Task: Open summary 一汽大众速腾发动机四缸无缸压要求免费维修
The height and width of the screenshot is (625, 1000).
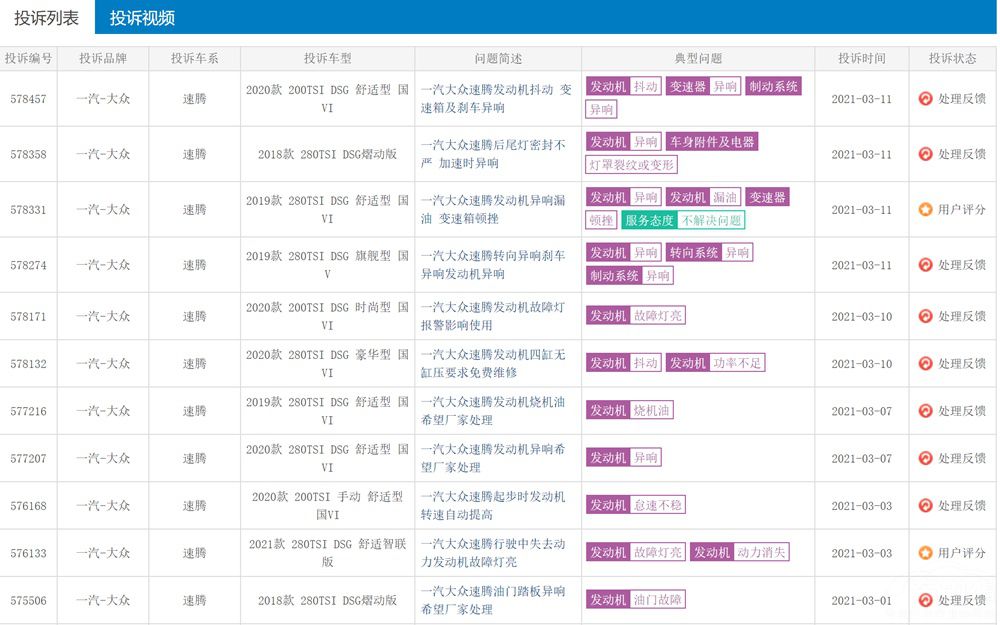Action: [493, 364]
